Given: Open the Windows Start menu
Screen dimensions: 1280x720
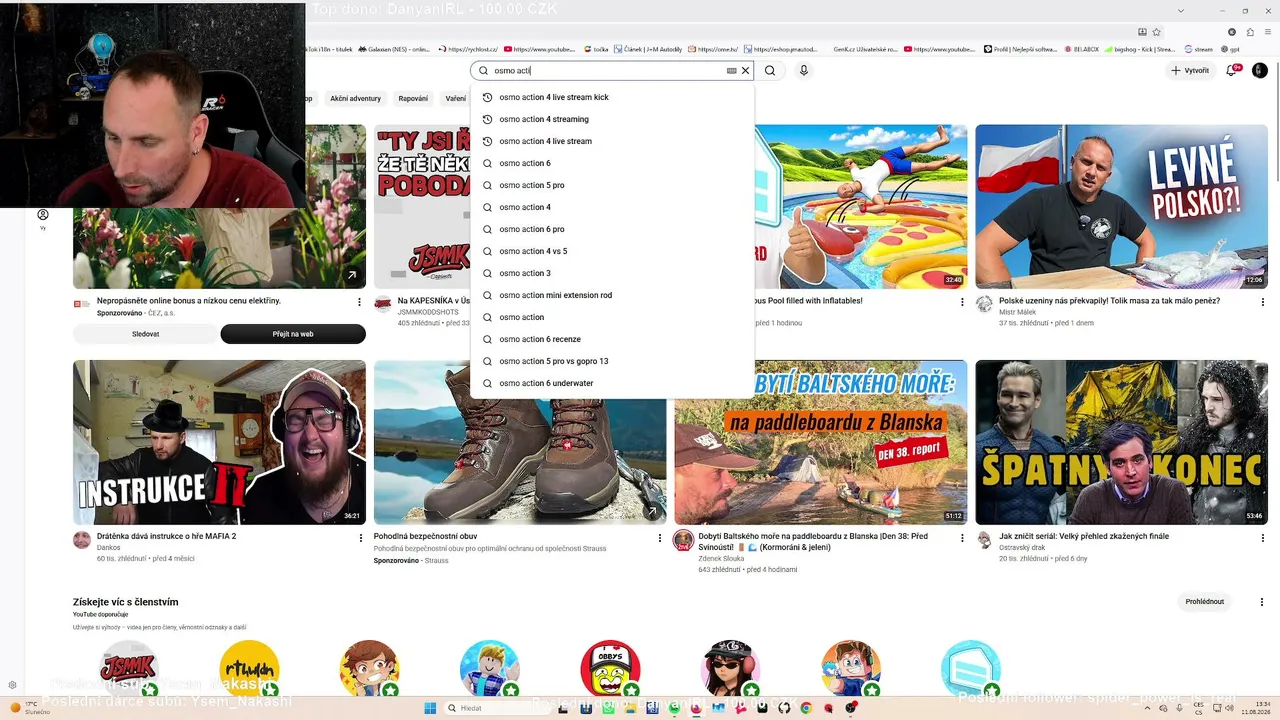Looking at the screenshot, I should pos(430,708).
